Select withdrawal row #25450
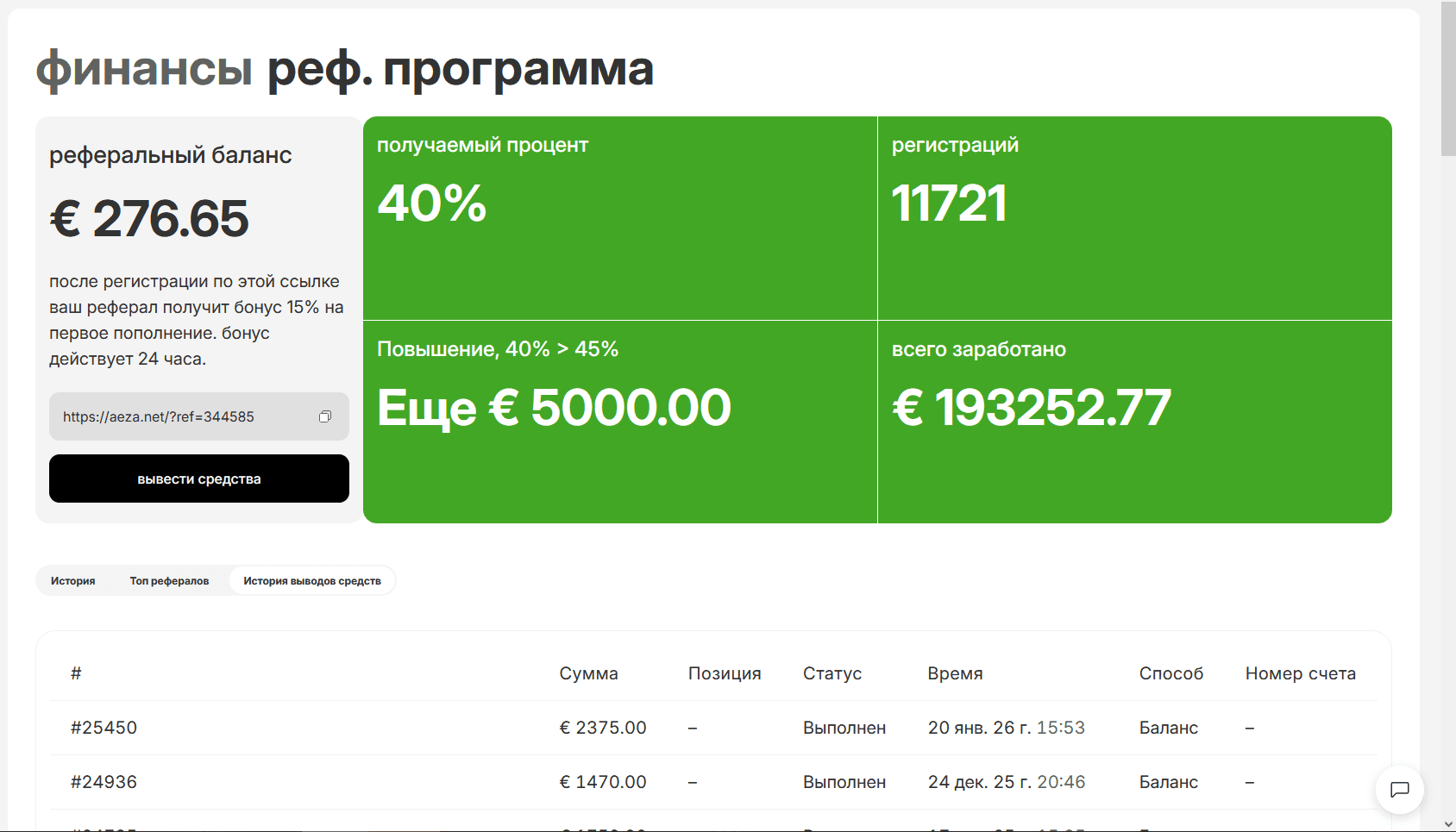 coord(104,728)
